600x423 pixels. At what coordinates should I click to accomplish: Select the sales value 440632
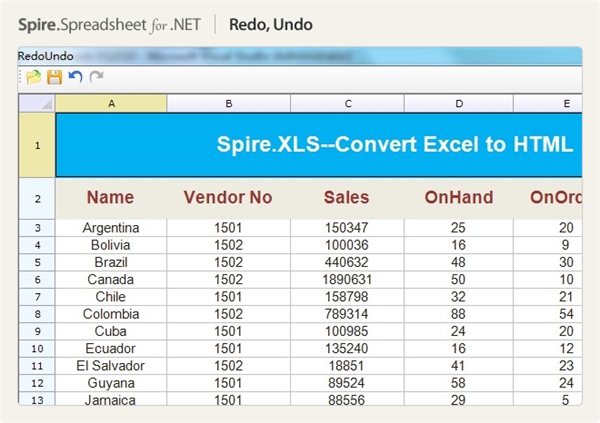347,263
